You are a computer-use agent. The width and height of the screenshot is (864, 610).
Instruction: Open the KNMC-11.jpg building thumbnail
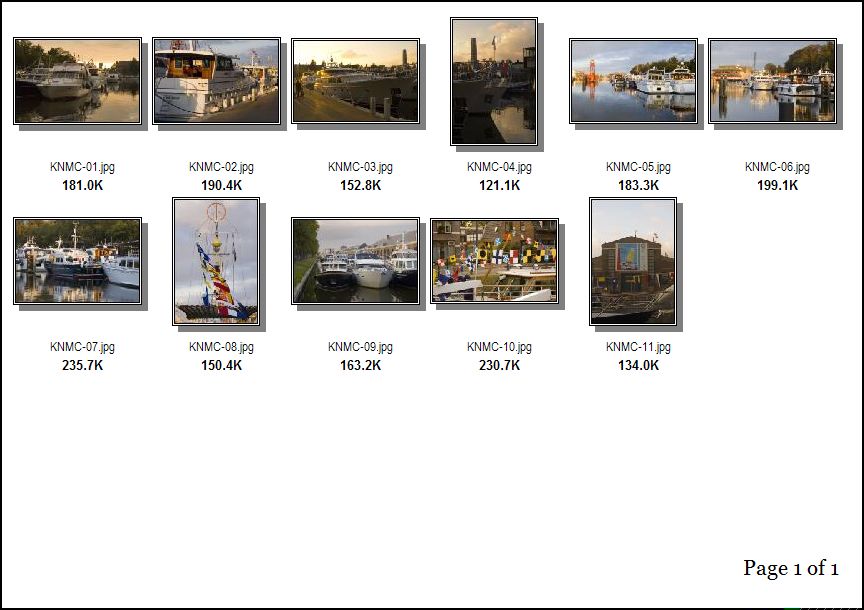[x=633, y=262]
